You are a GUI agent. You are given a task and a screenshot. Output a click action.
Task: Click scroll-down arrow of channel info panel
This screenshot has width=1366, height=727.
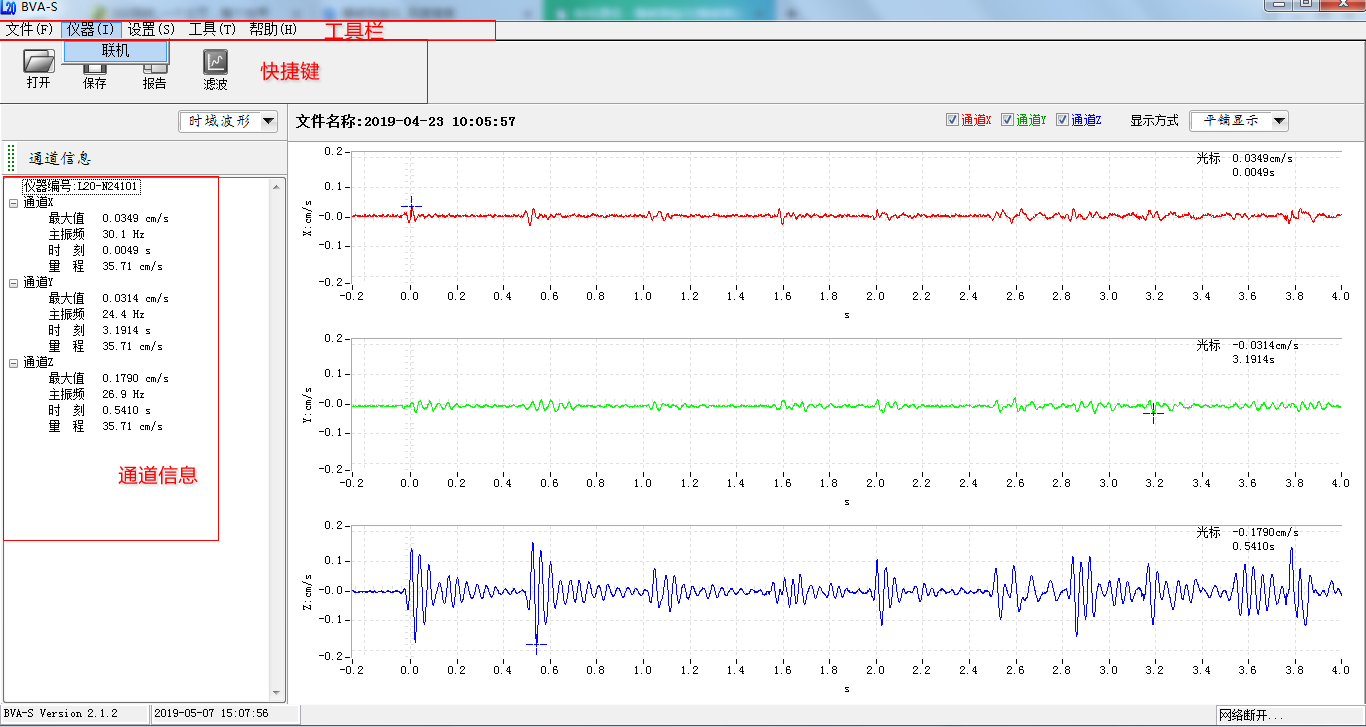click(x=277, y=693)
